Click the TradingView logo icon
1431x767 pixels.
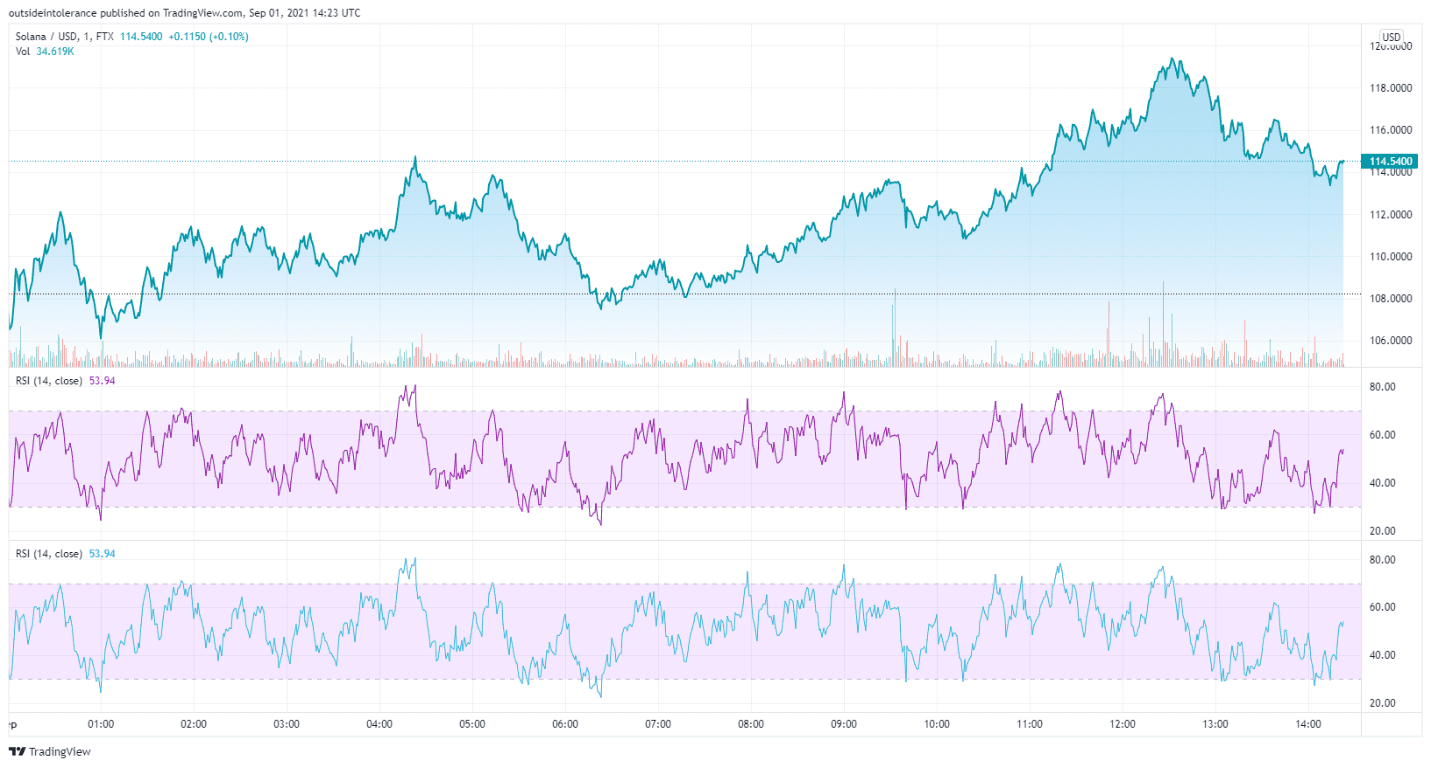click(x=17, y=752)
